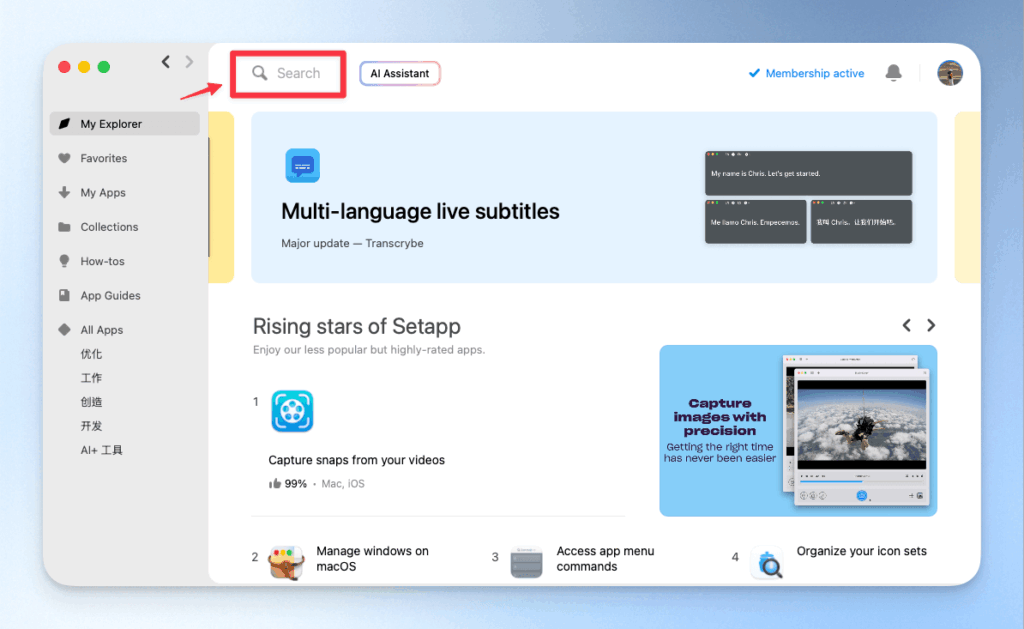Expand the All Apps sidebar section

(101, 330)
